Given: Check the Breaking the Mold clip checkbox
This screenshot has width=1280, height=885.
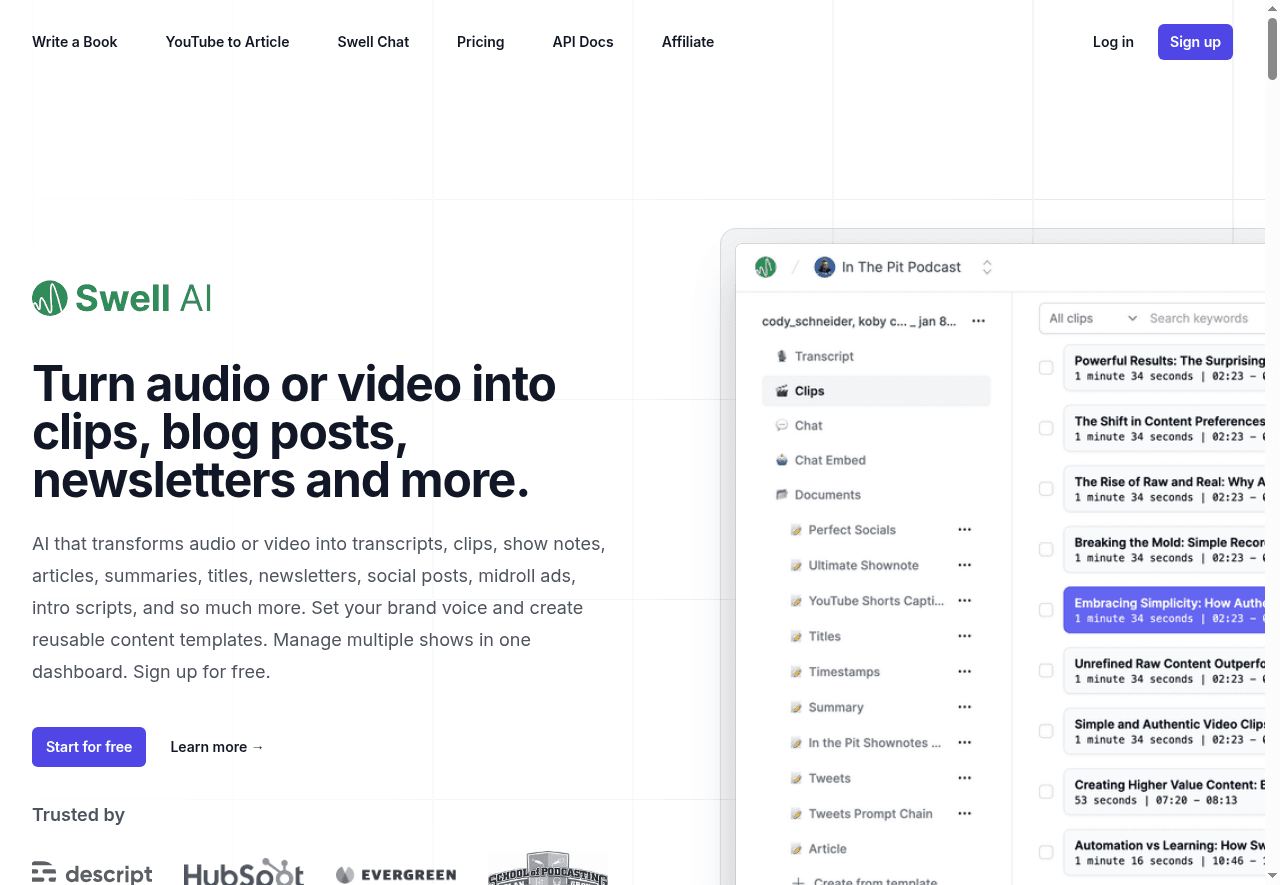Looking at the screenshot, I should [1046, 550].
